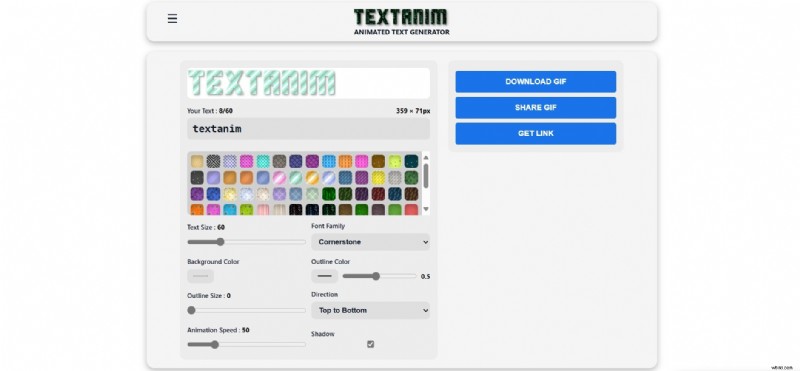Select the mint green striped glossy texture
Screen dimensions: 800x371
[x=296, y=178]
